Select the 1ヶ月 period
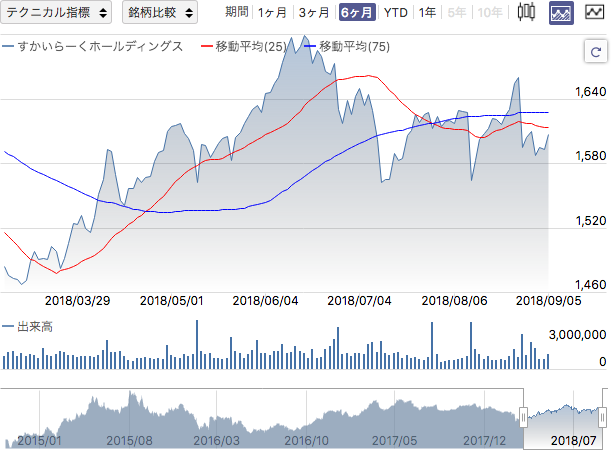The width and height of the screenshot is (612, 451). click(272, 12)
